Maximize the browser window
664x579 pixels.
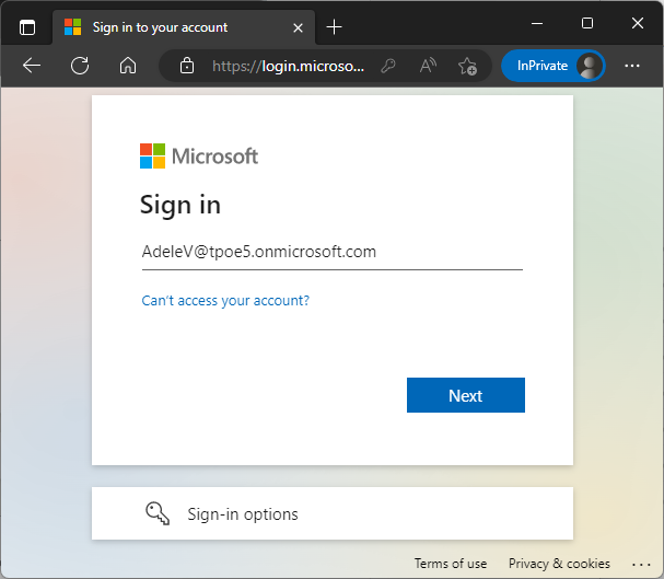587,23
